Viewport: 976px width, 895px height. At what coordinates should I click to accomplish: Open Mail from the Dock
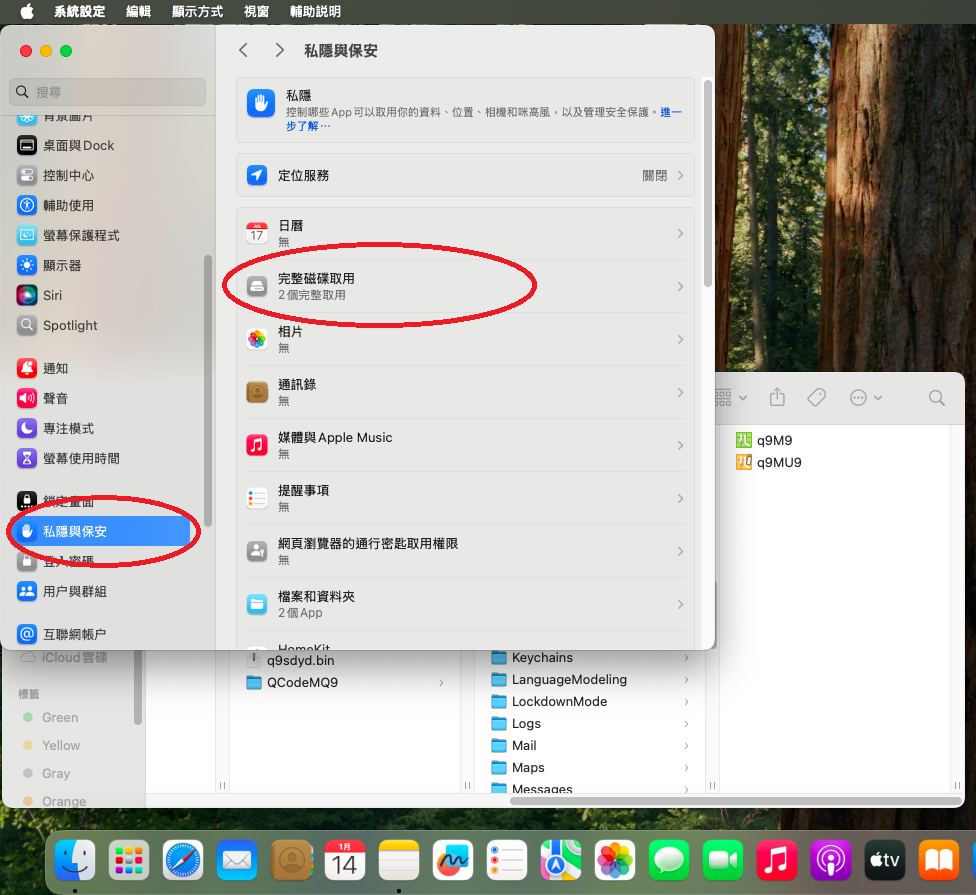[x=237, y=860]
